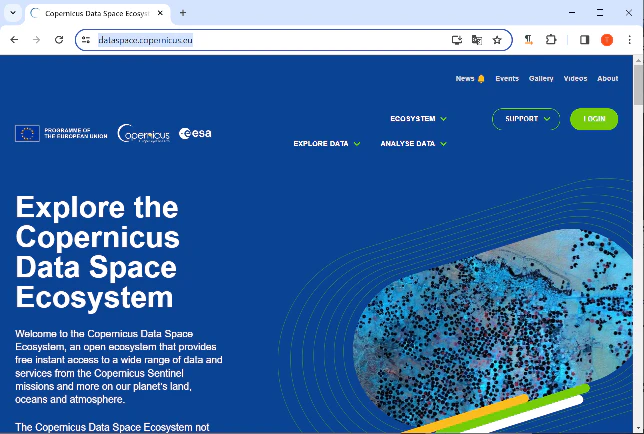Open the paragraph extension icon
644x434 pixels.
point(529,40)
